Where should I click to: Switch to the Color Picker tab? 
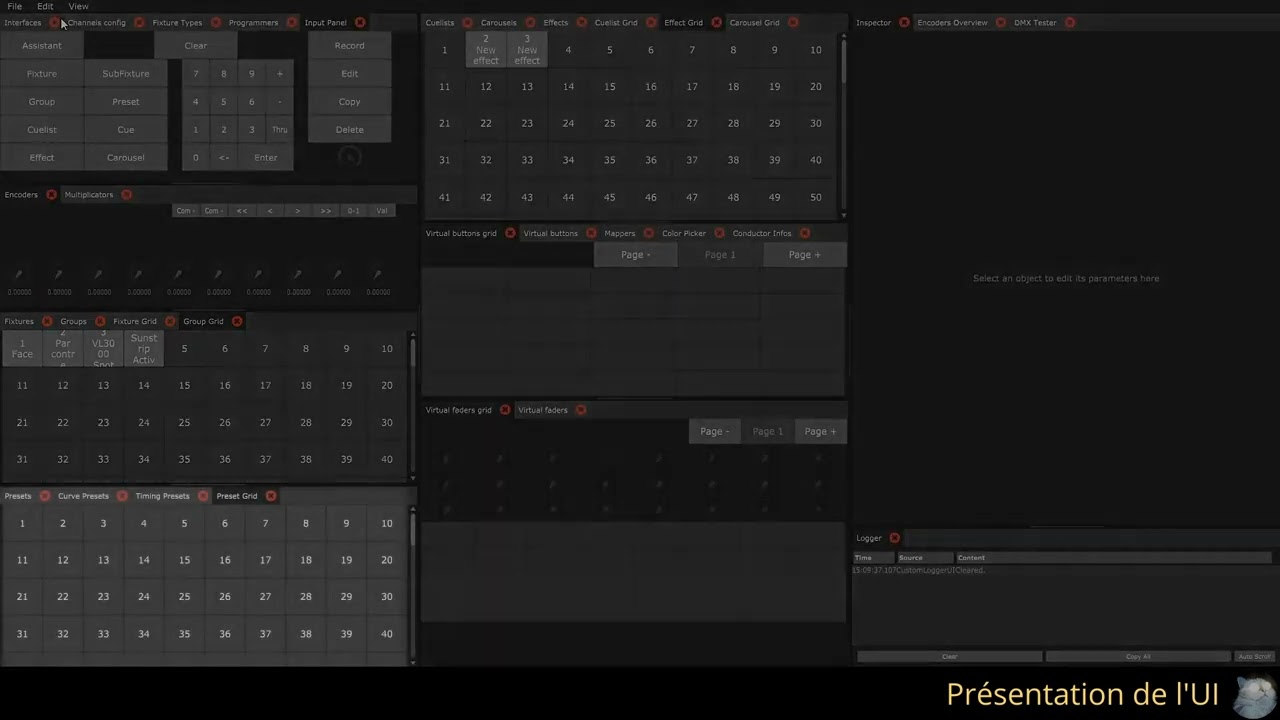[684, 233]
